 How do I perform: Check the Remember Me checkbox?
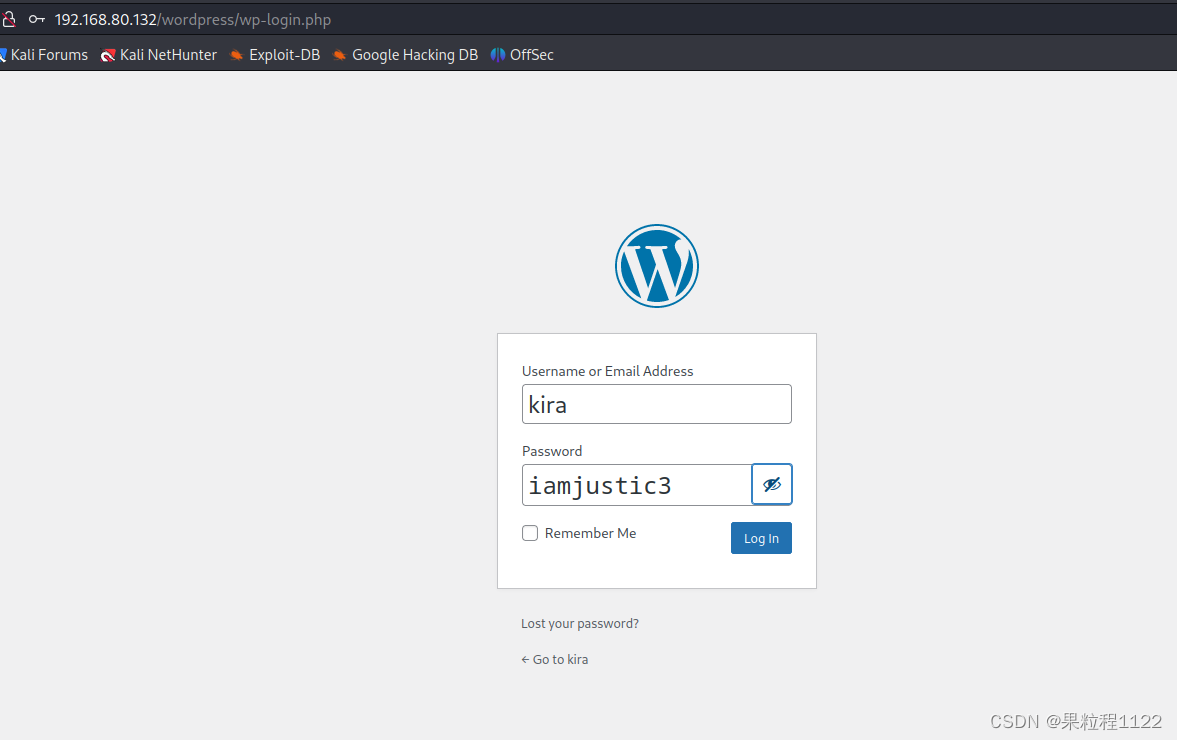pyautogui.click(x=530, y=533)
